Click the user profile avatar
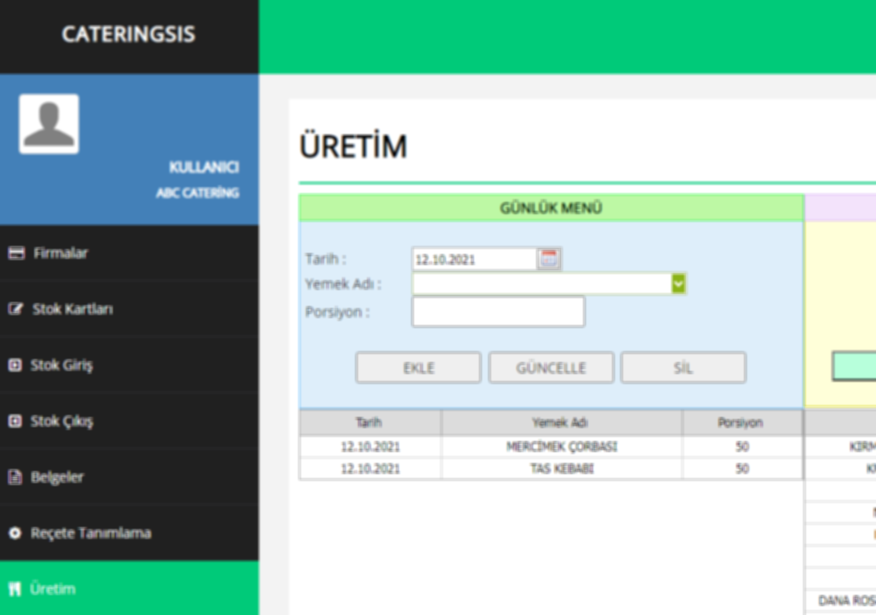The height and width of the screenshot is (615, 876). pyautogui.click(x=49, y=124)
